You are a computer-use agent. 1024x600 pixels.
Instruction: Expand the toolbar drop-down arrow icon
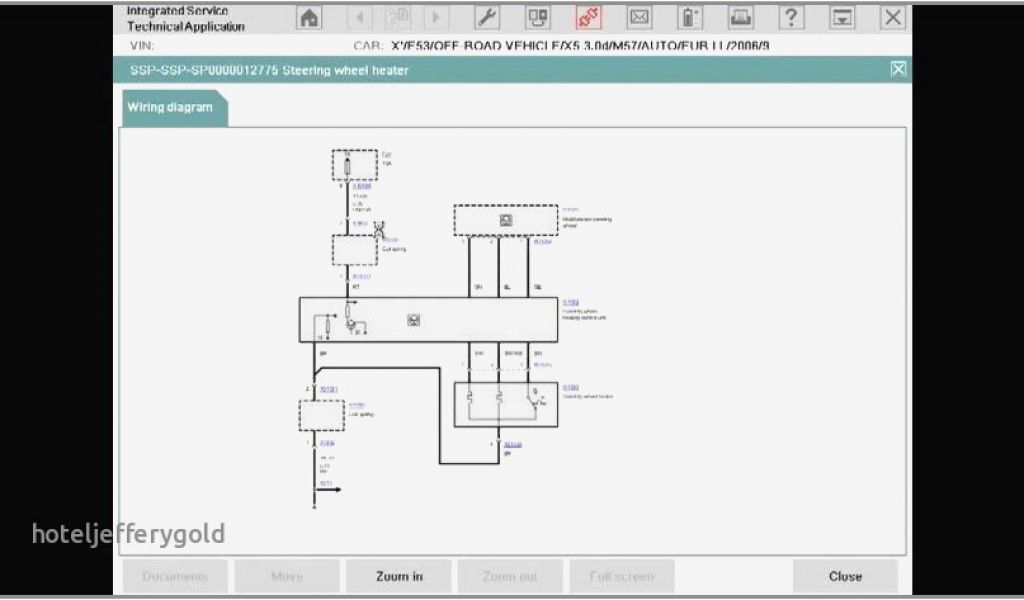(843, 17)
